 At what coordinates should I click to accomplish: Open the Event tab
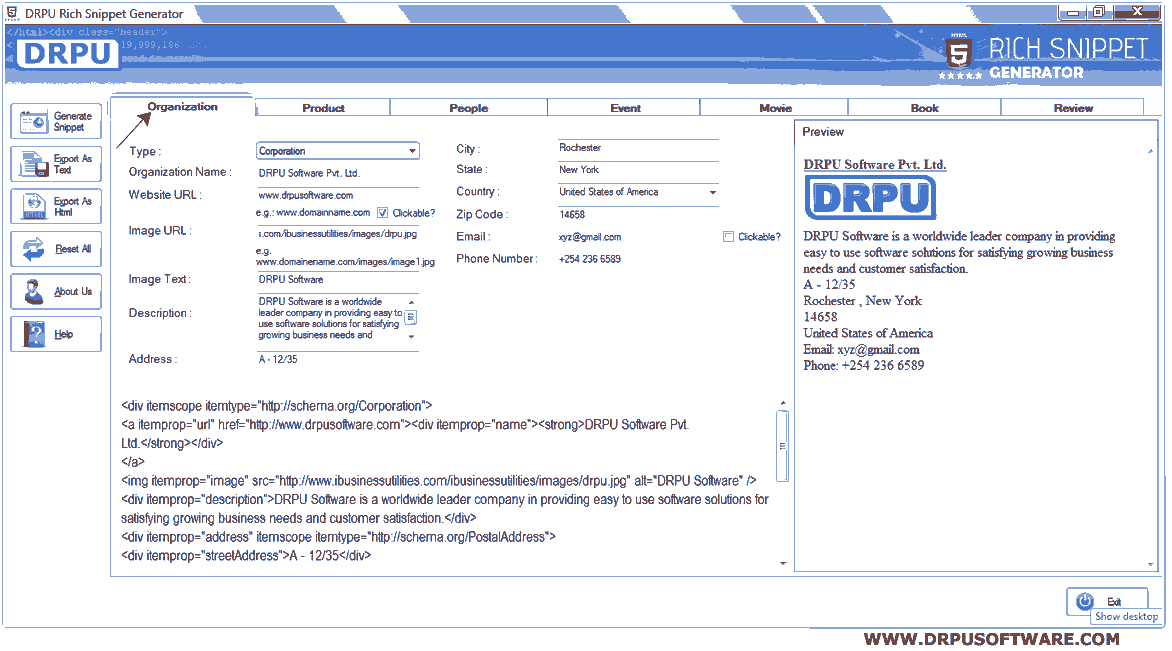pyautogui.click(x=625, y=108)
